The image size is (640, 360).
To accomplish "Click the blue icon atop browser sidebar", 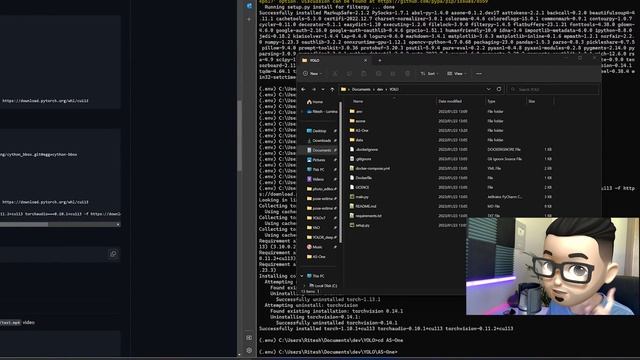I will 249,6.
